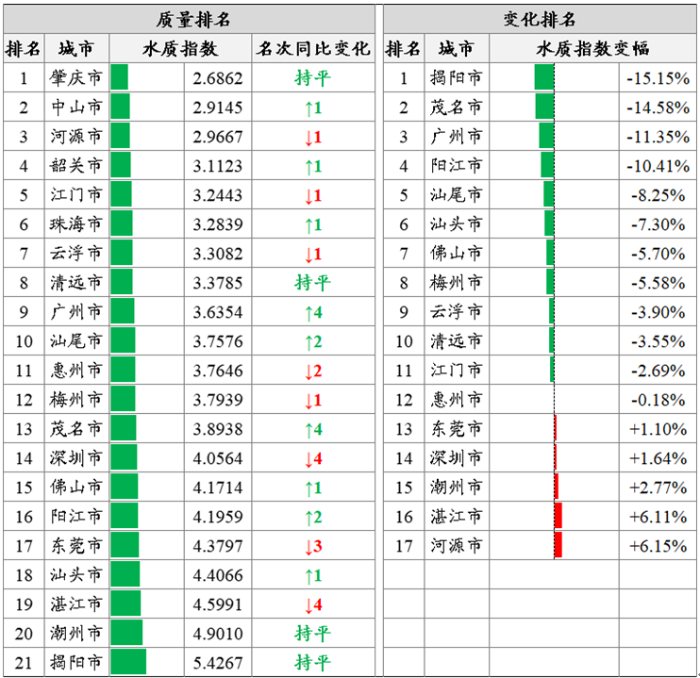The image size is (700, 678).
Task: Click the green bar for 揭阳市 in change ranking
Action: click(x=544, y=78)
